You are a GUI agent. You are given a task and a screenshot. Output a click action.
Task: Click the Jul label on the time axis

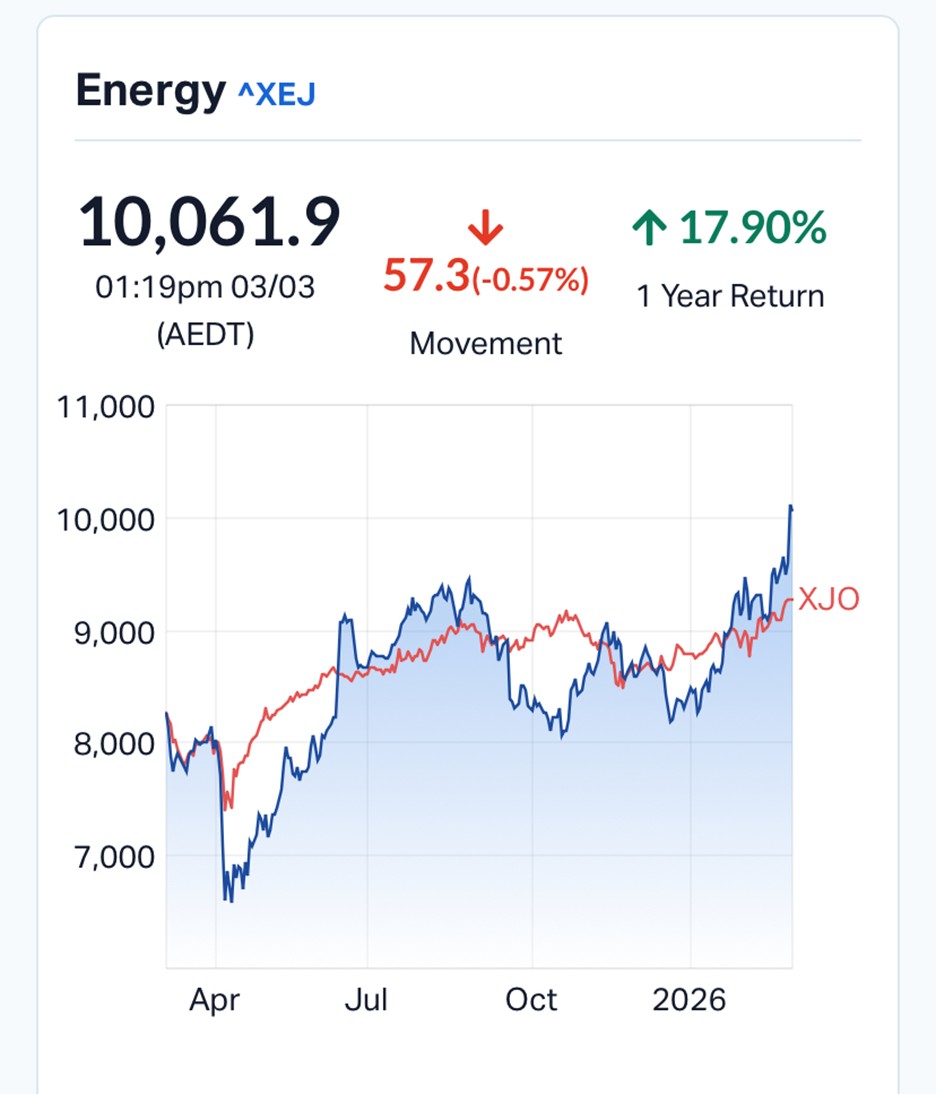[x=367, y=1000]
